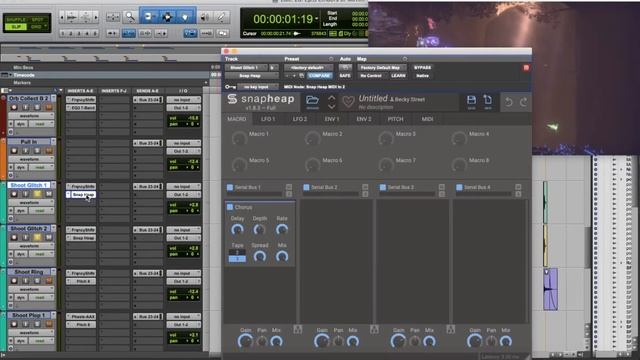This screenshot has width=640, height=360.
Task: Open the factory default preset dropdown
Action: [x=309, y=68]
